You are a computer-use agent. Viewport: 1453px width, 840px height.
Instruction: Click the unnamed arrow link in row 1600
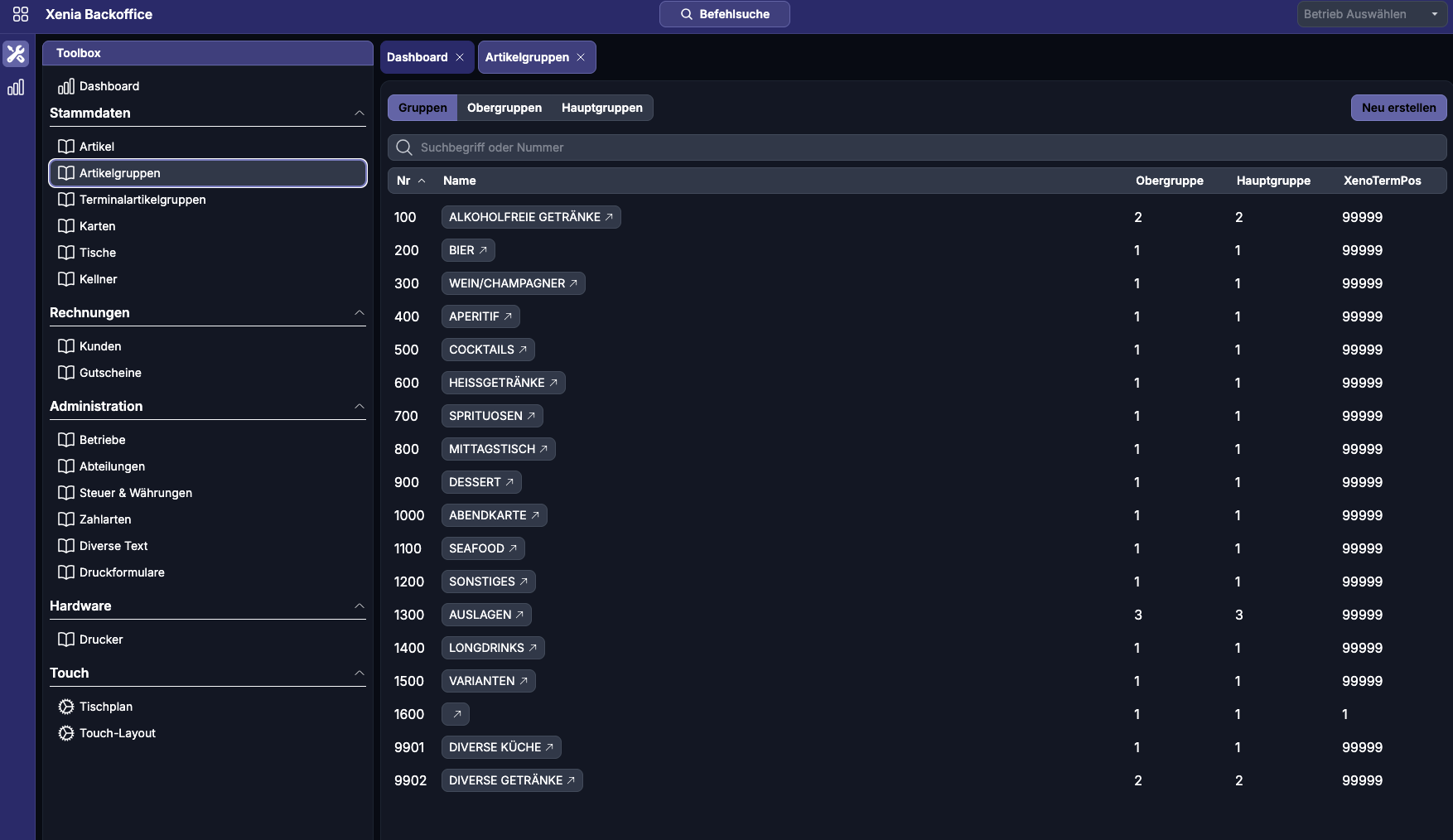[x=456, y=714]
